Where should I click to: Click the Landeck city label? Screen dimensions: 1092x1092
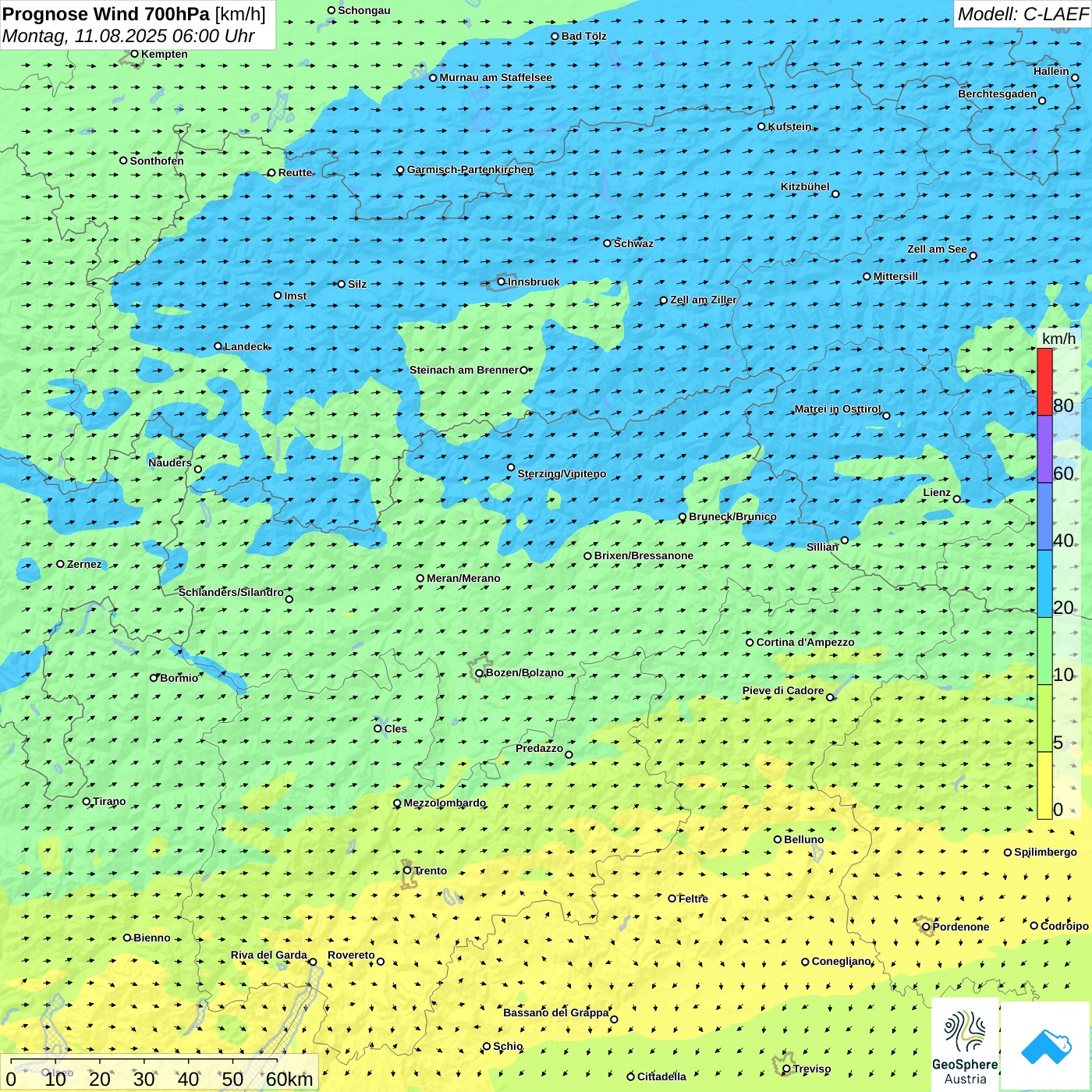246,346
